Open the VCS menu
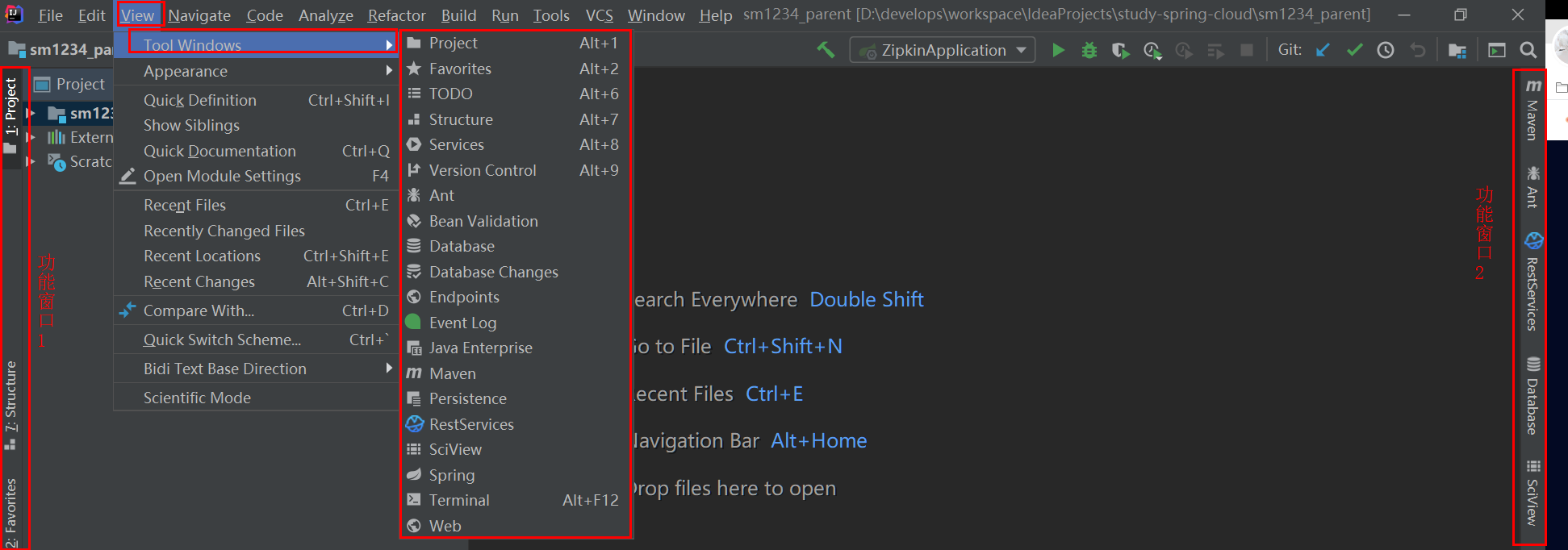1568x550 pixels. [x=599, y=15]
